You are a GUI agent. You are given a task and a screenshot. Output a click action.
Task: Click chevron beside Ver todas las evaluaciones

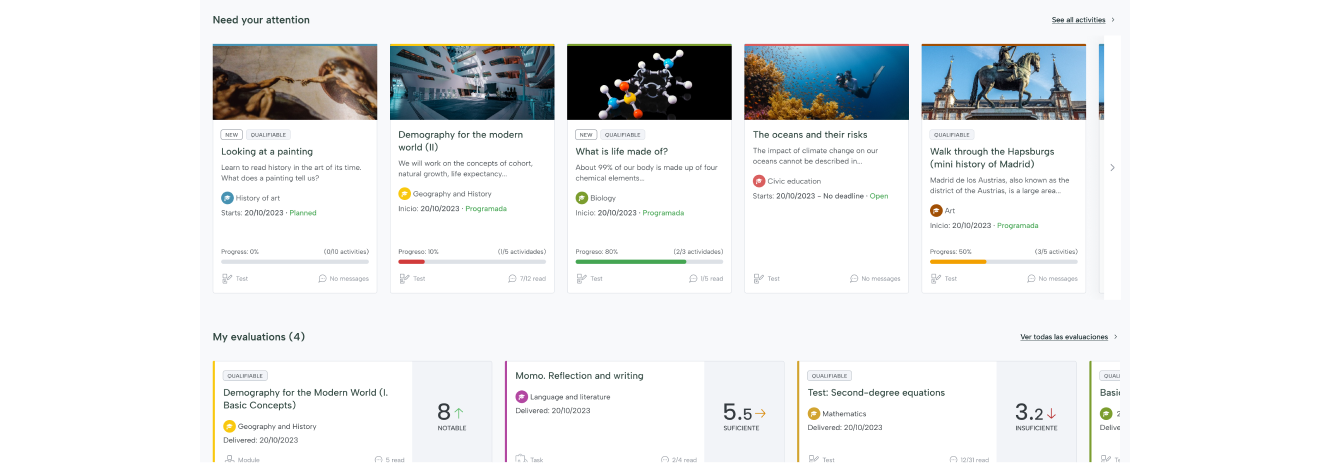point(1115,337)
